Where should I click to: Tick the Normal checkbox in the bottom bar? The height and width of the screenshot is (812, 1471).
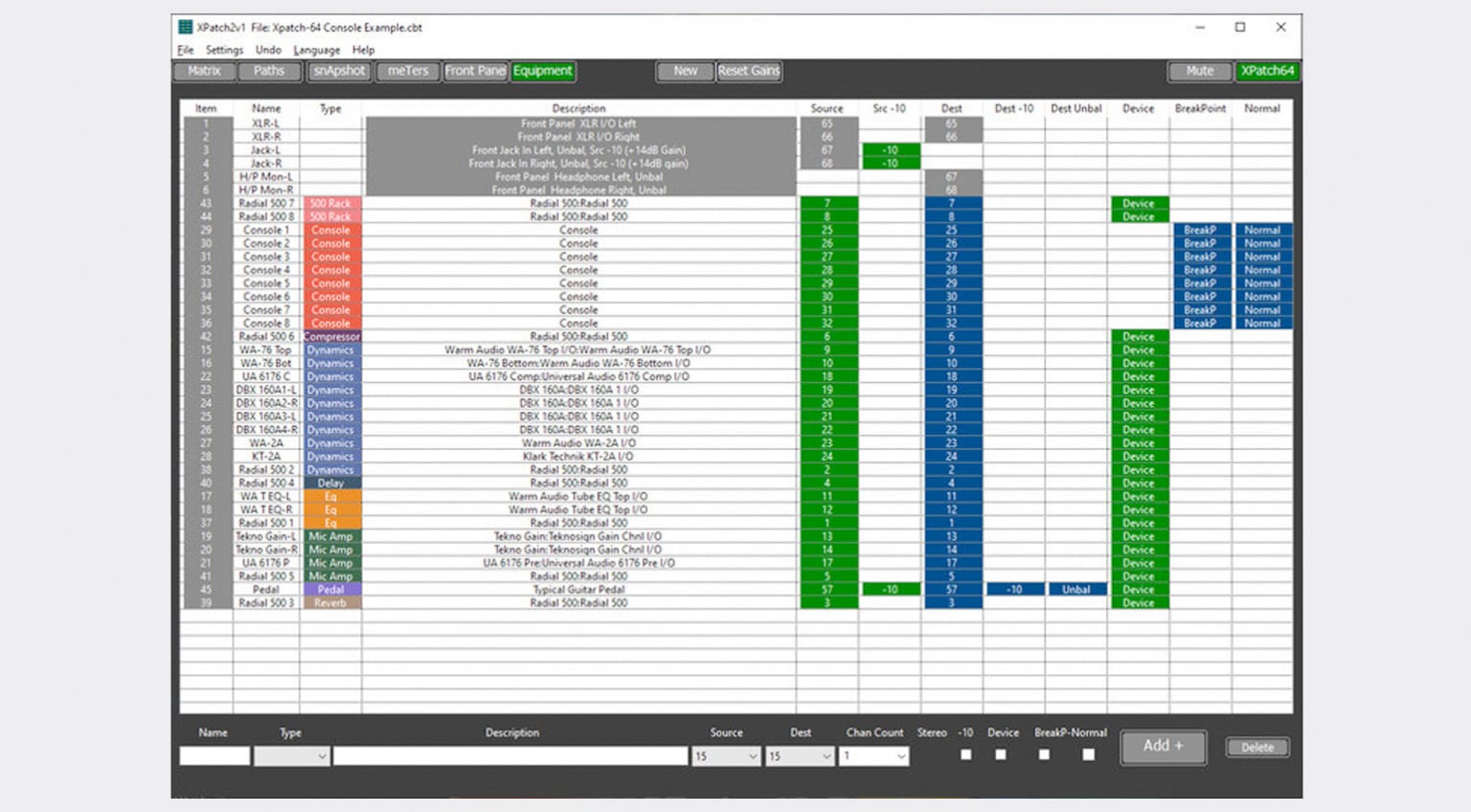1088,755
